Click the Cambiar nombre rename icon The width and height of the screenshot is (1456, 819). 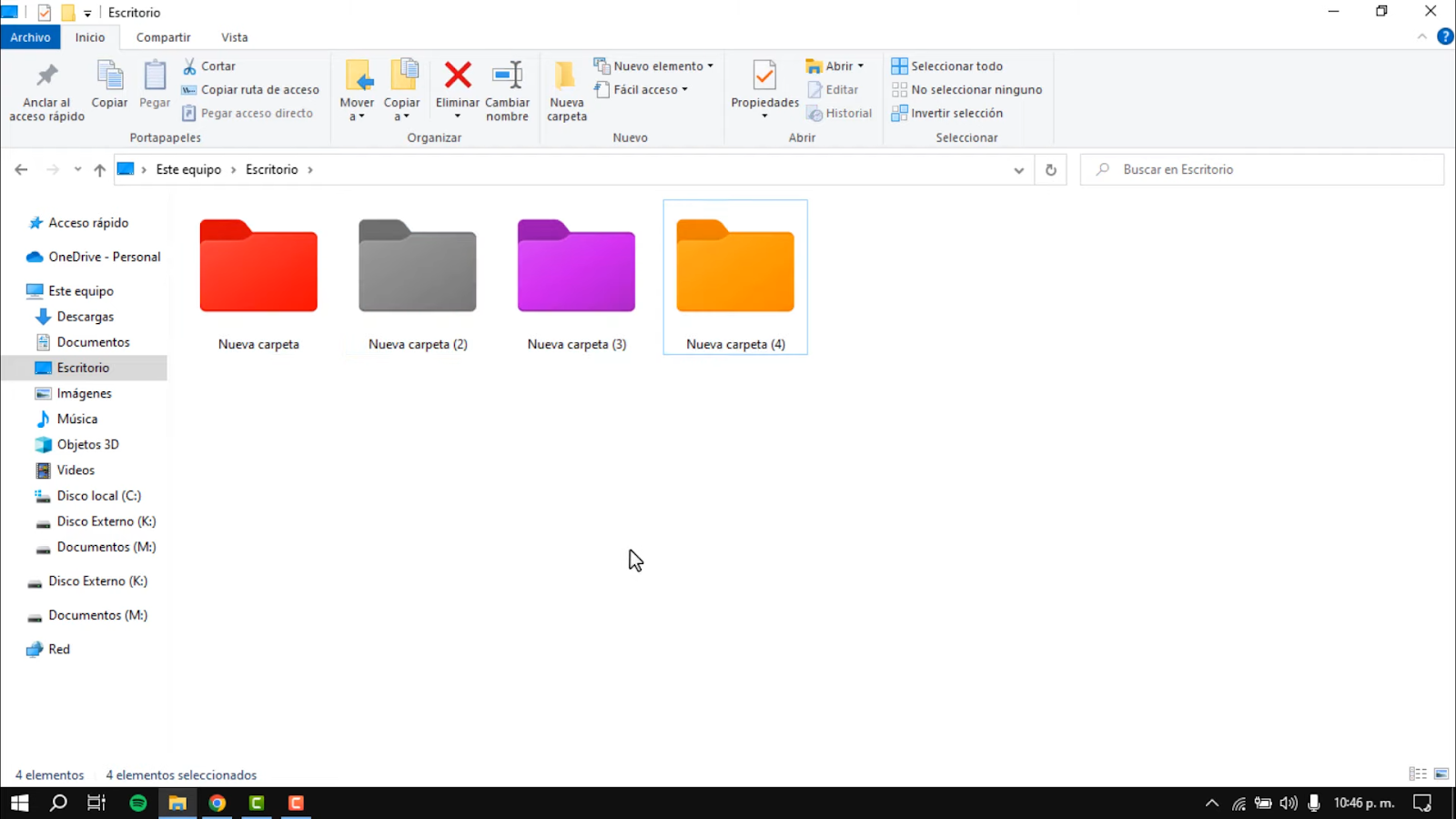coord(507,76)
